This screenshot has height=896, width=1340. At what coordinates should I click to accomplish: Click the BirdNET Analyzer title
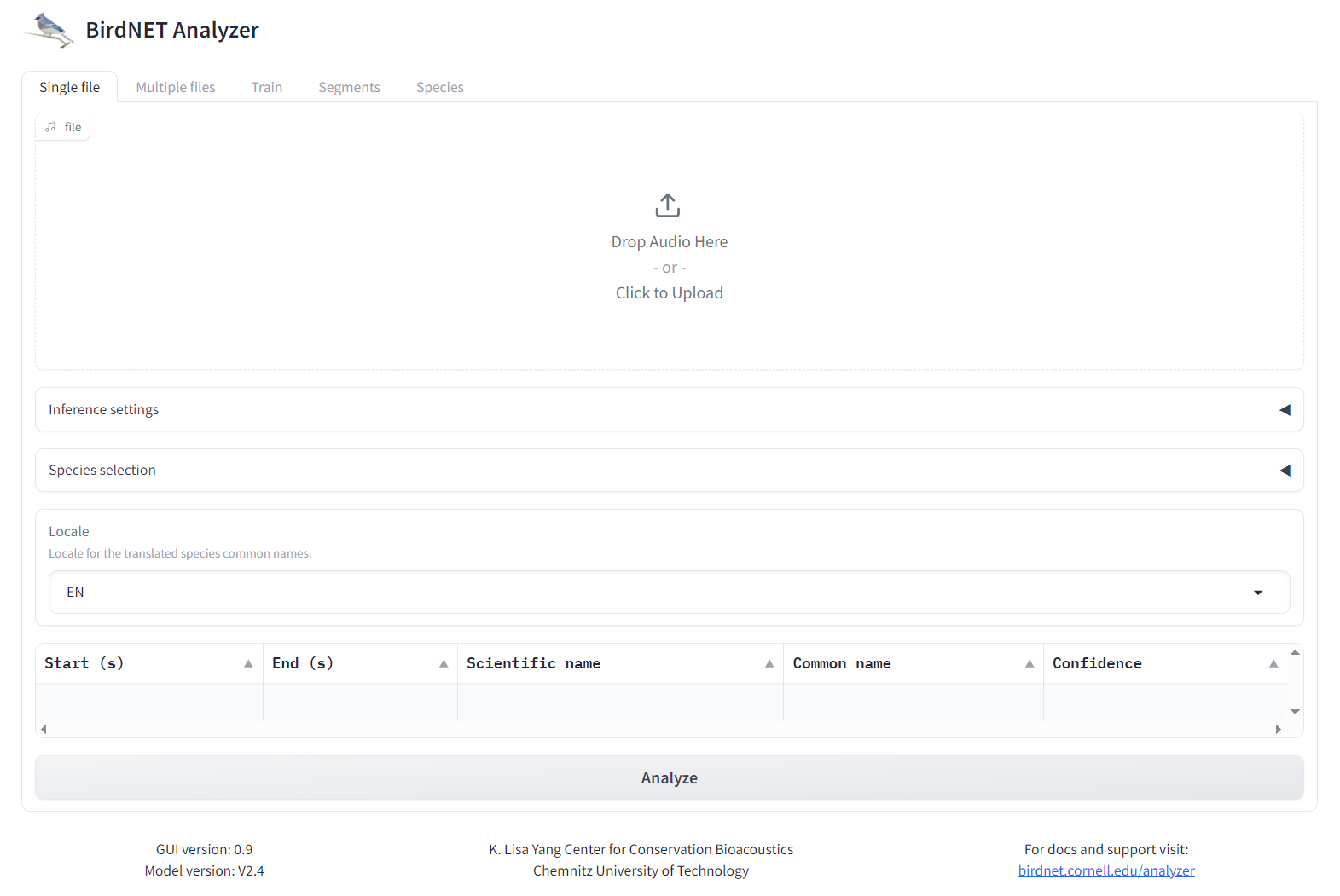[x=172, y=30]
